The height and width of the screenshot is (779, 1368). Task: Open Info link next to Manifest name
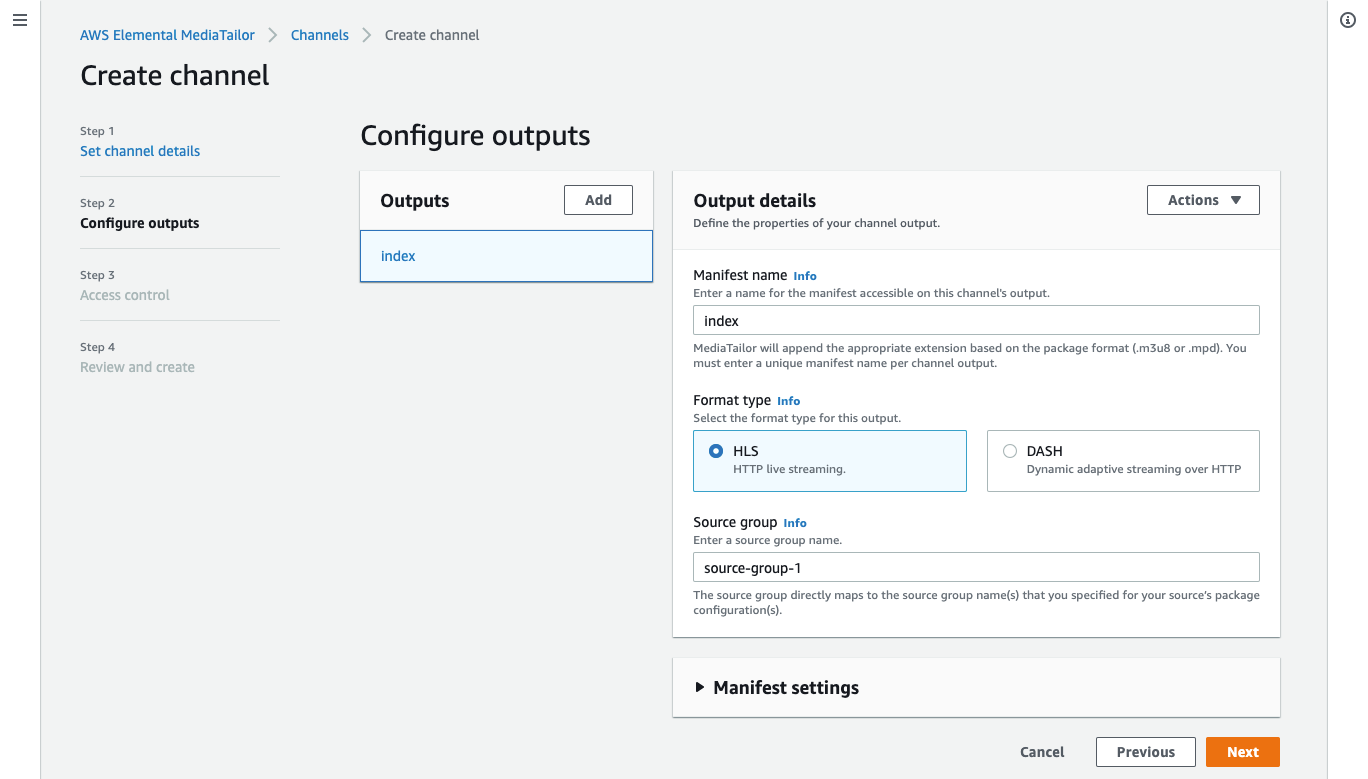805,276
